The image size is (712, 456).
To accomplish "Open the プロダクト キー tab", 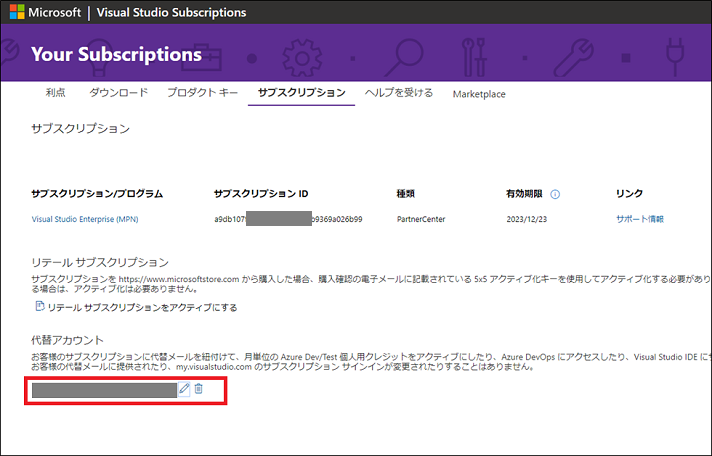I will (203, 93).
